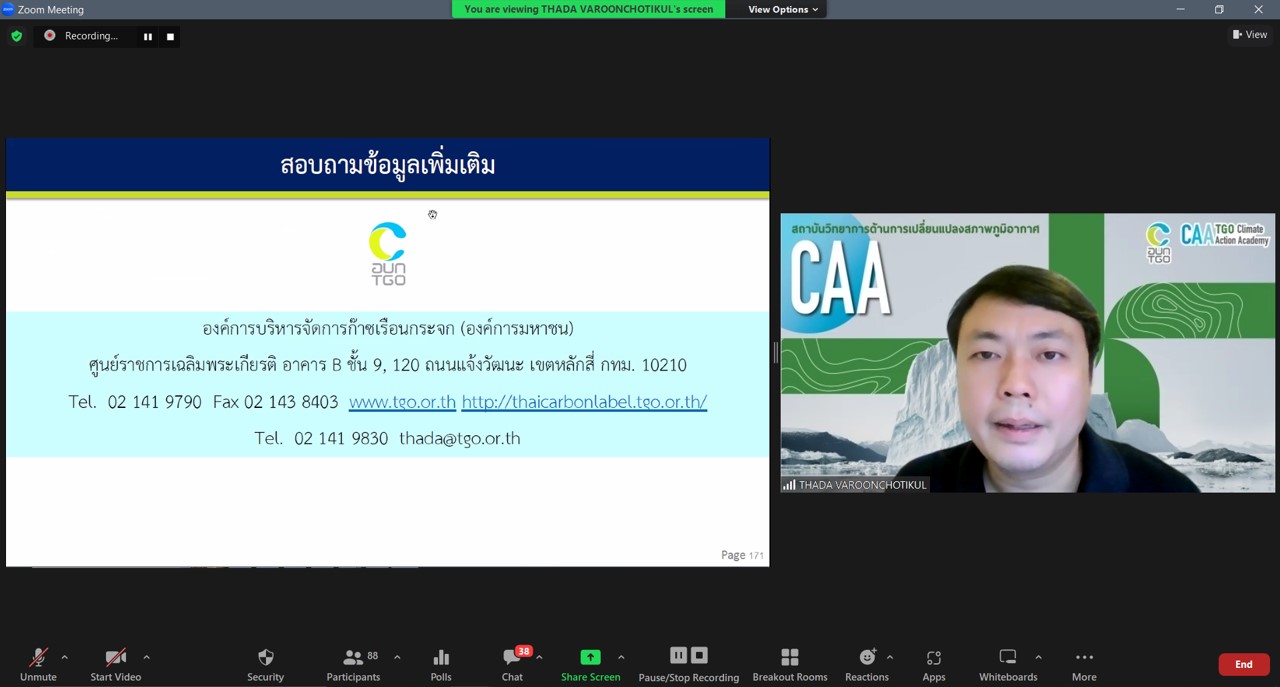
Task: Open the Participants list
Action: [x=352, y=663]
